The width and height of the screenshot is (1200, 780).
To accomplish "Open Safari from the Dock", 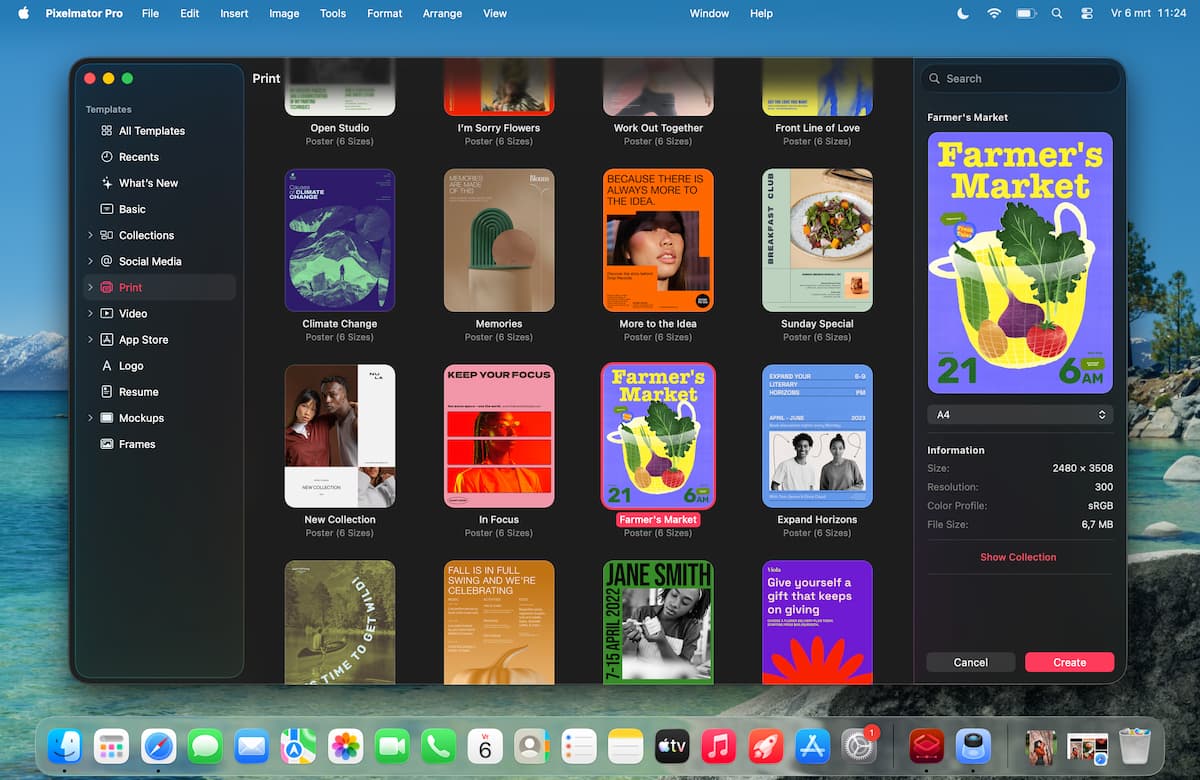I will pos(159,746).
